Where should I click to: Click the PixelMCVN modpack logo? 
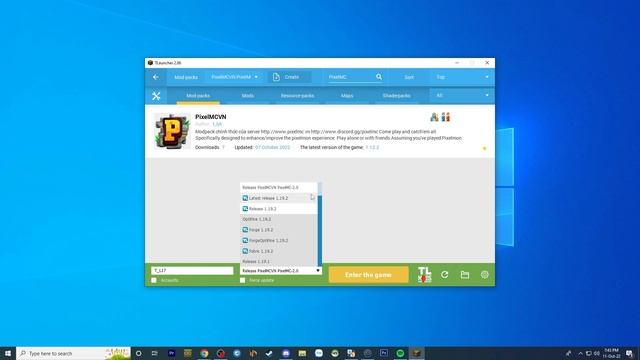172,131
